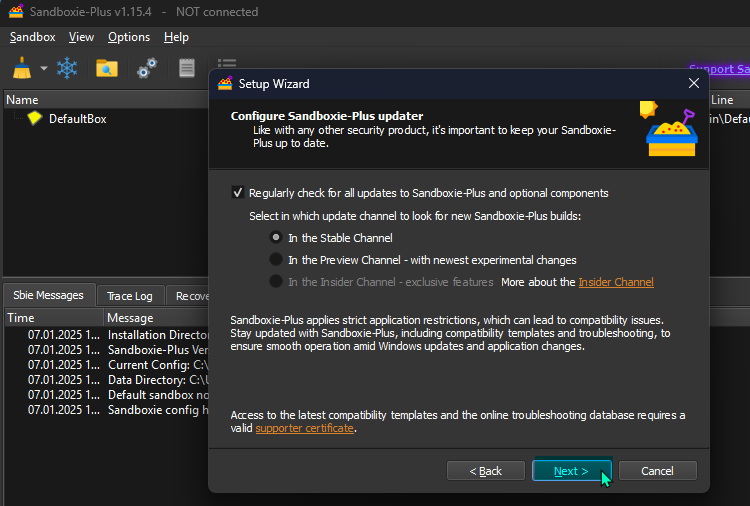
Task: Click the Sandboxie-Plus title bar app icon
Action: pyautogui.click(x=16, y=11)
